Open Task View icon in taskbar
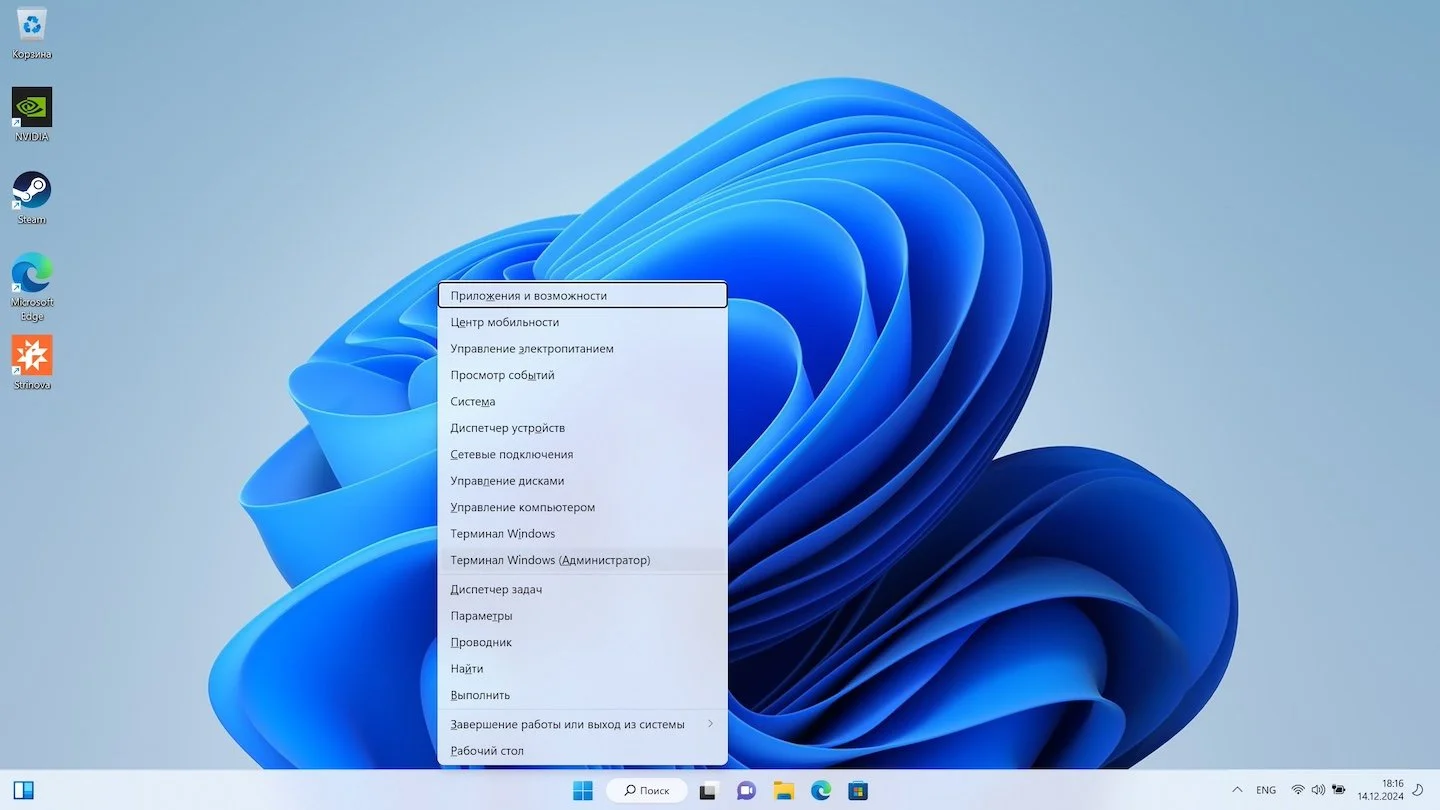Image resolution: width=1440 pixels, height=810 pixels. [708, 791]
